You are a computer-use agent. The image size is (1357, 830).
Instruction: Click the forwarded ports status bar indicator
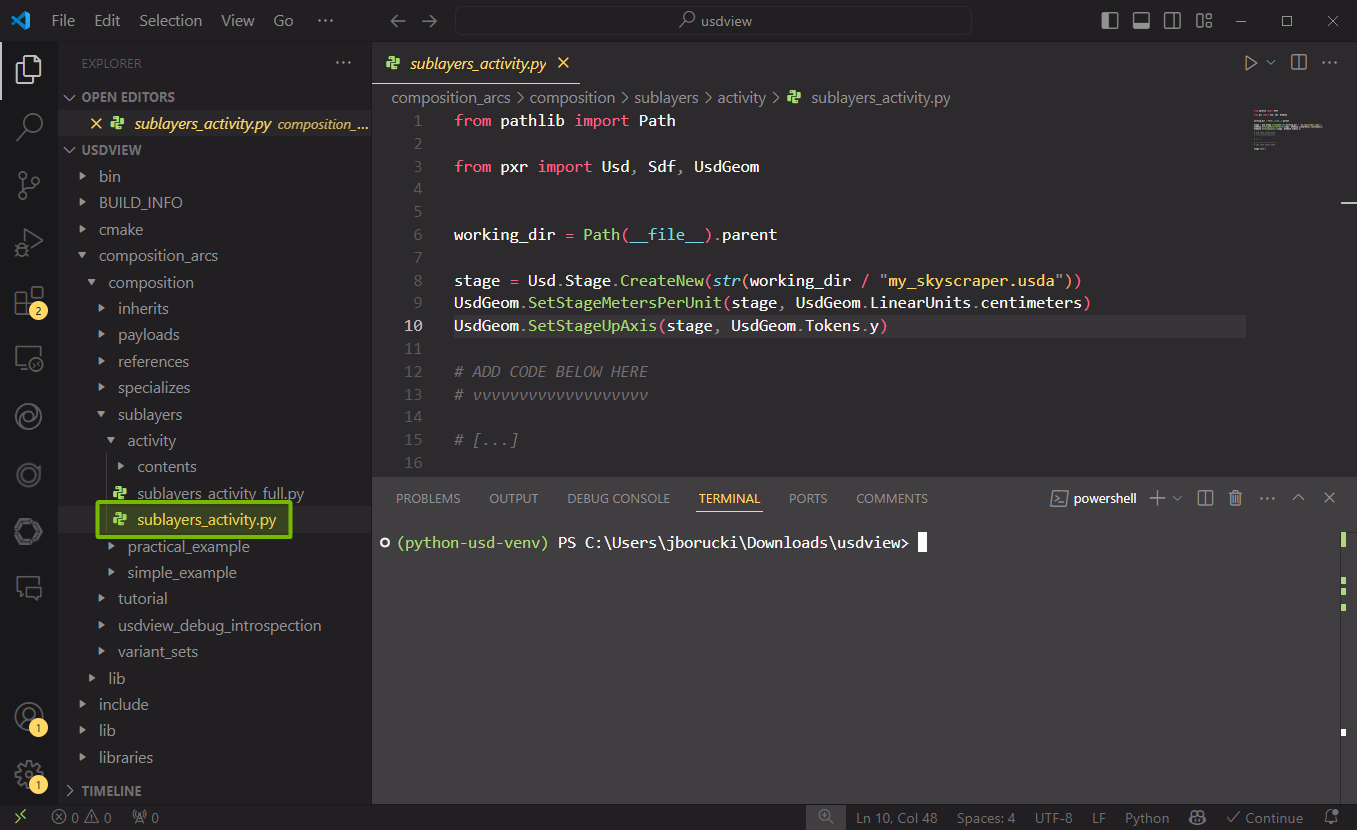pos(145,818)
